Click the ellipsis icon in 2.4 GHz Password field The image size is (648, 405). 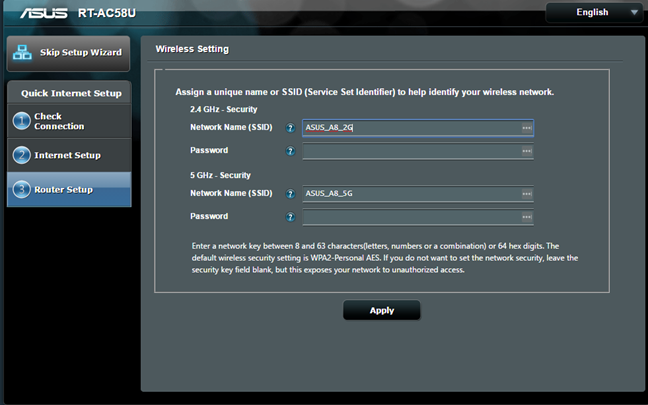click(x=526, y=151)
